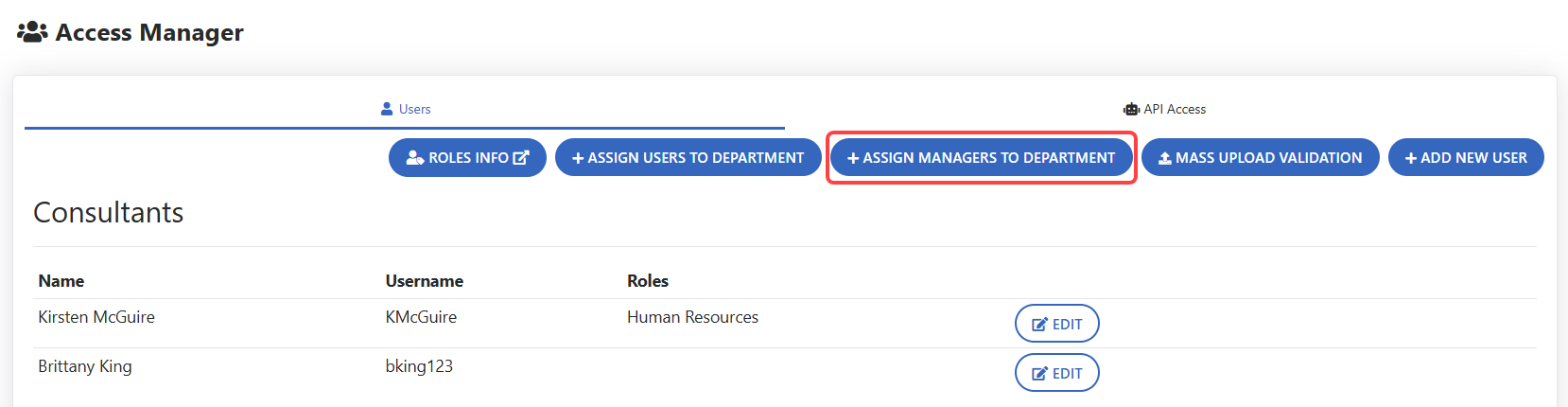Click the Access Manager group icon
This screenshot has width=1568, height=407.
click(x=32, y=32)
